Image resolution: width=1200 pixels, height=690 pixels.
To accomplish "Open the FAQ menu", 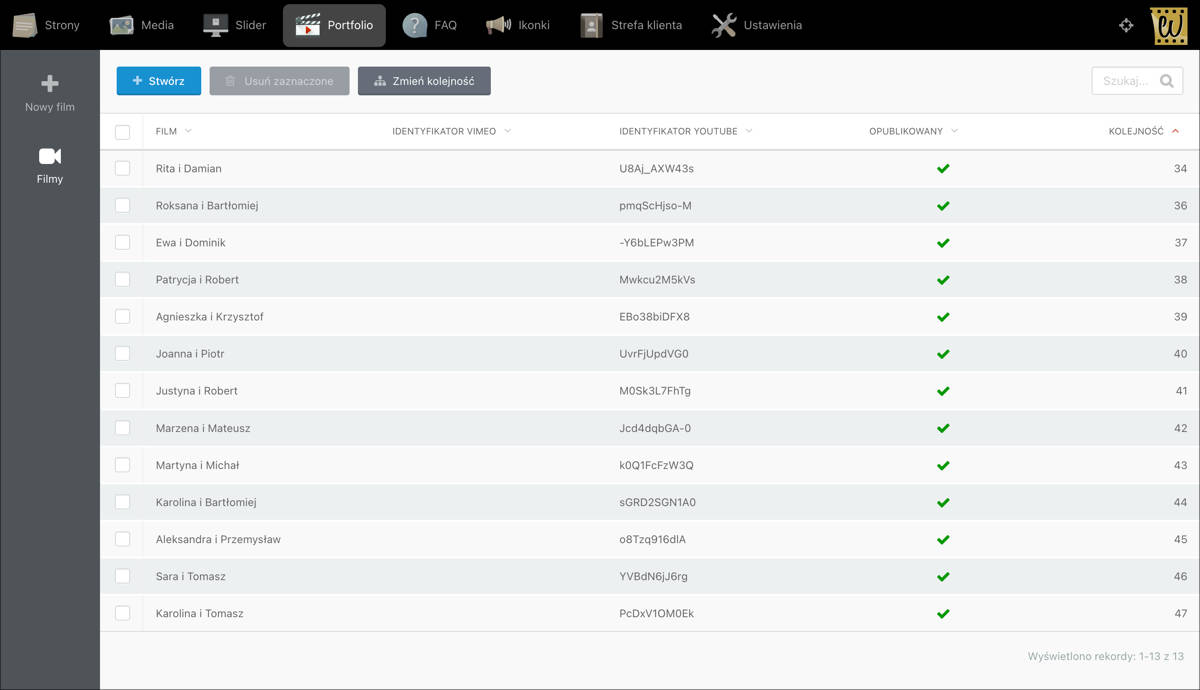I will [x=430, y=25].
